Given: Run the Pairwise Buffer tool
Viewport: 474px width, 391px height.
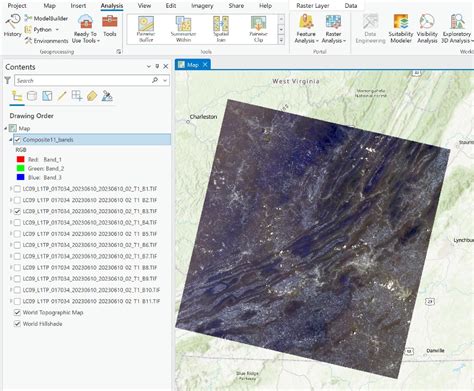Looking at the screenshot, I should tap(146, 29).
